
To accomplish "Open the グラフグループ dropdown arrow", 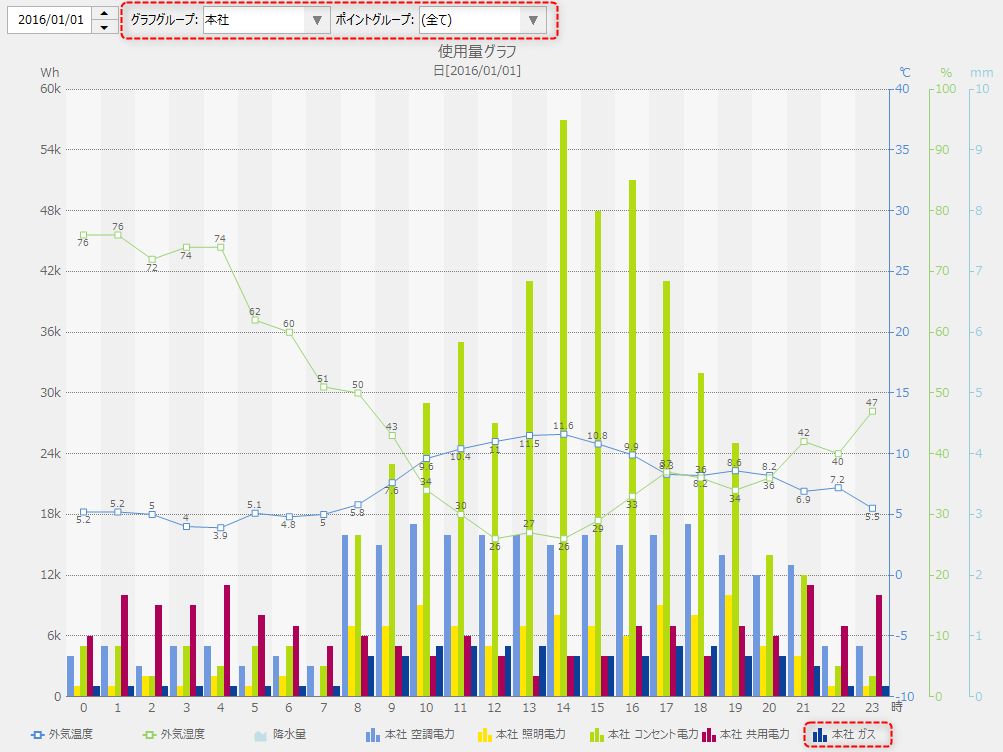I will click(x=317, y=20).
